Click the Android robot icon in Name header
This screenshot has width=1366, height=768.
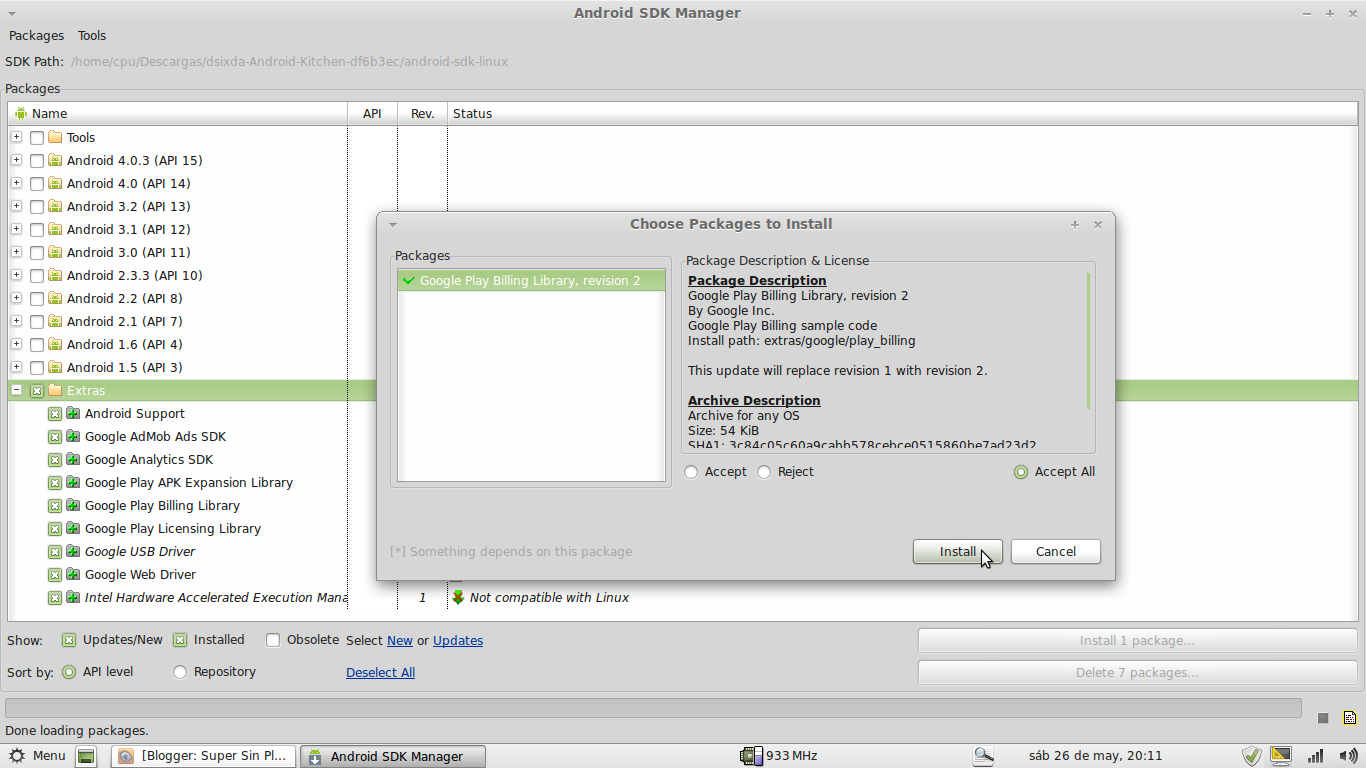21,113
